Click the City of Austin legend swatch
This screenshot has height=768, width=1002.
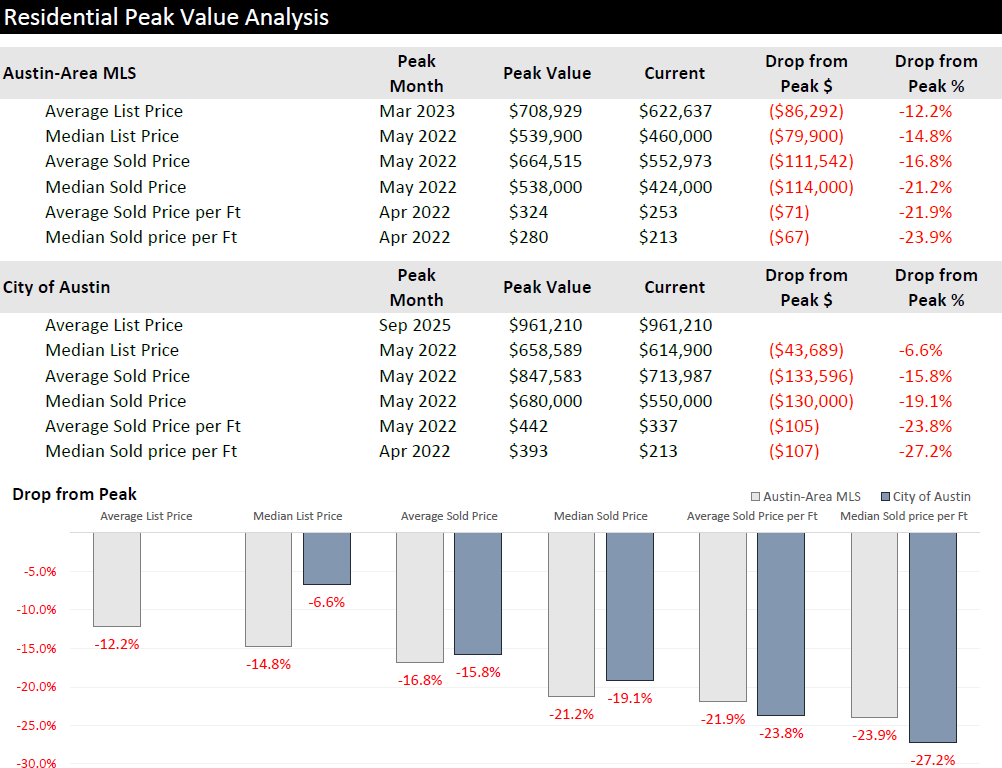[x=886, y=497]
